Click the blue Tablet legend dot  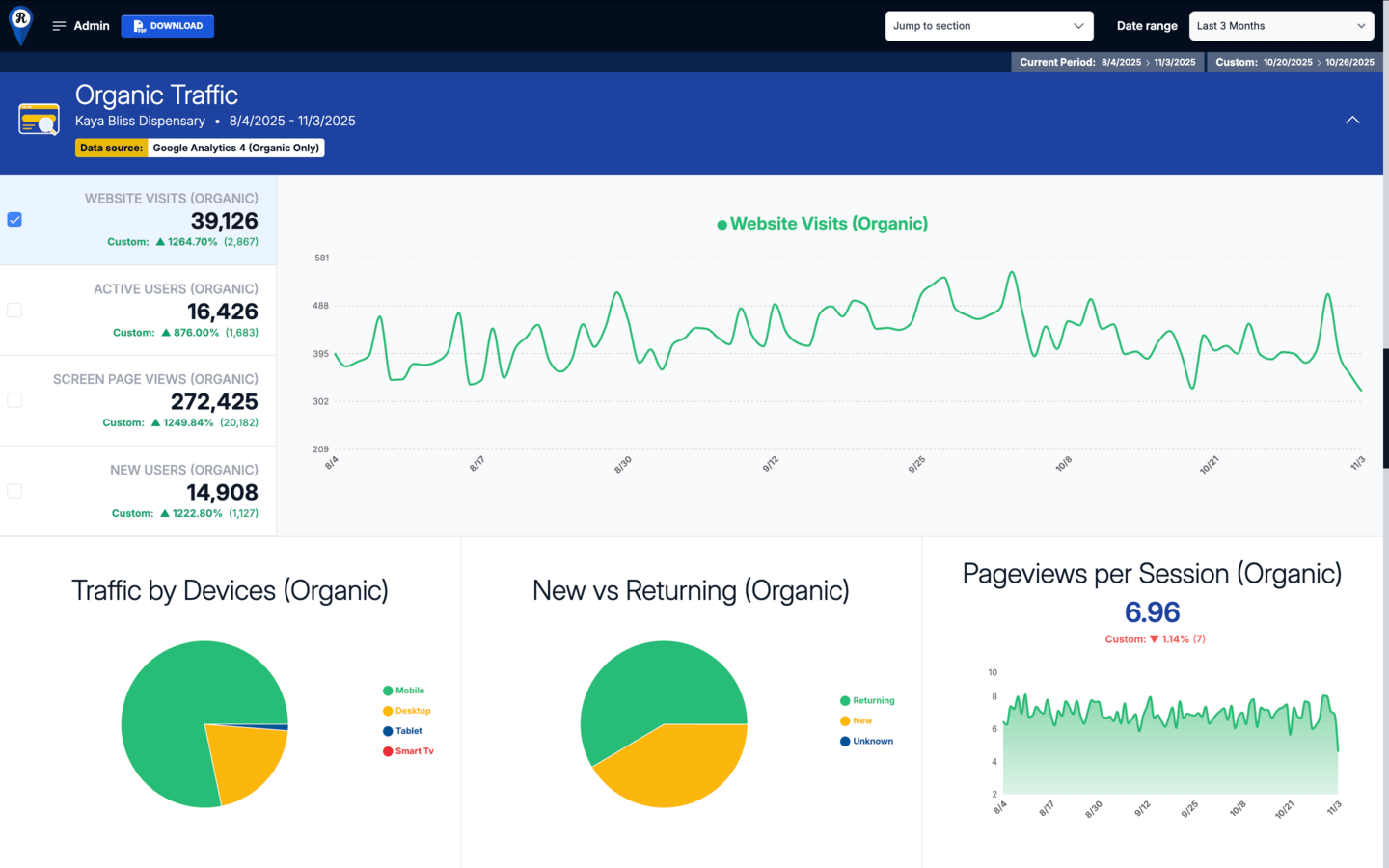click(388, 731)
